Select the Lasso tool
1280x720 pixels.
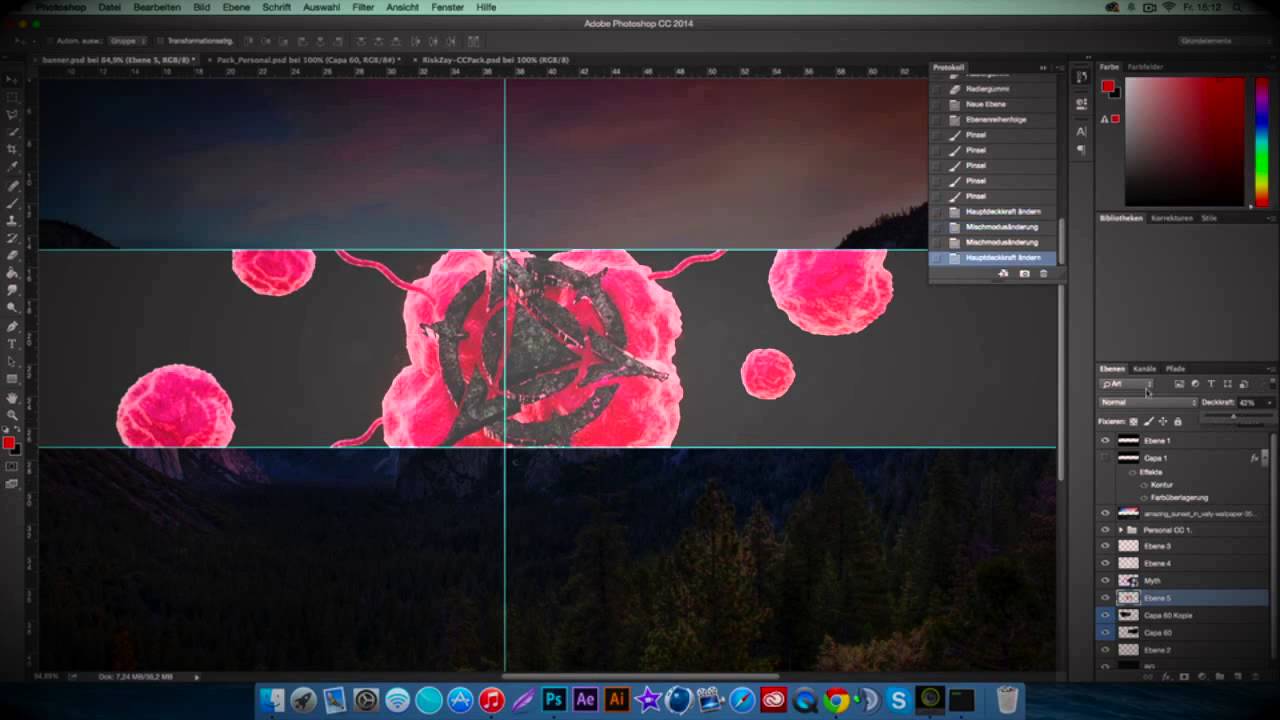click(12, 115)
